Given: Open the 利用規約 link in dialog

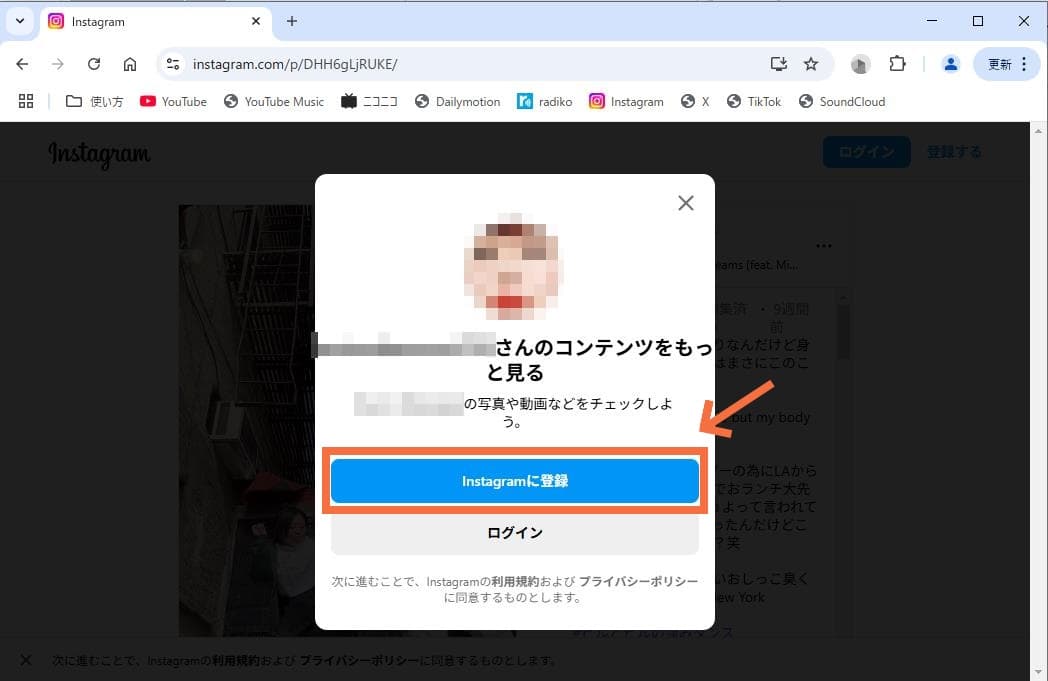Looking at the screenshot, I should [514, 582].
